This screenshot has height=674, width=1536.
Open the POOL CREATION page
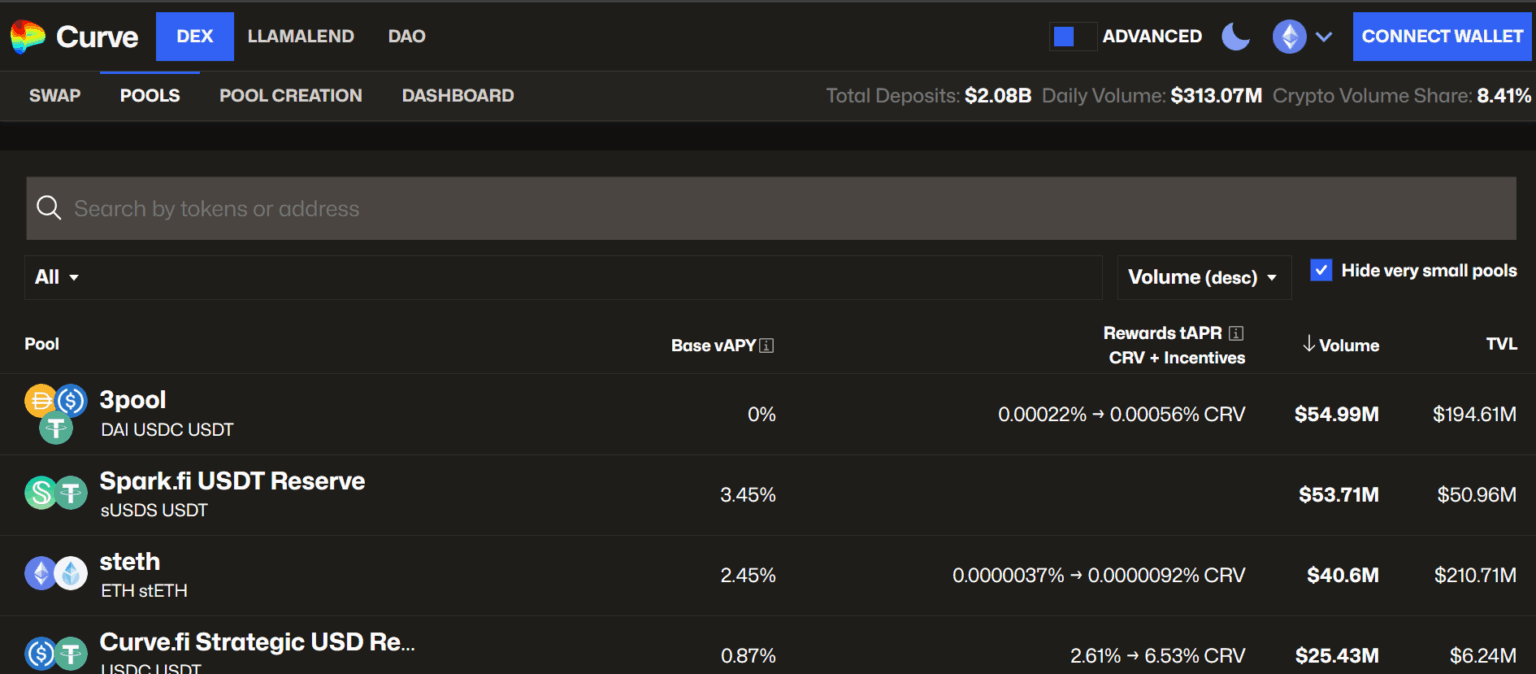point(291,96)
